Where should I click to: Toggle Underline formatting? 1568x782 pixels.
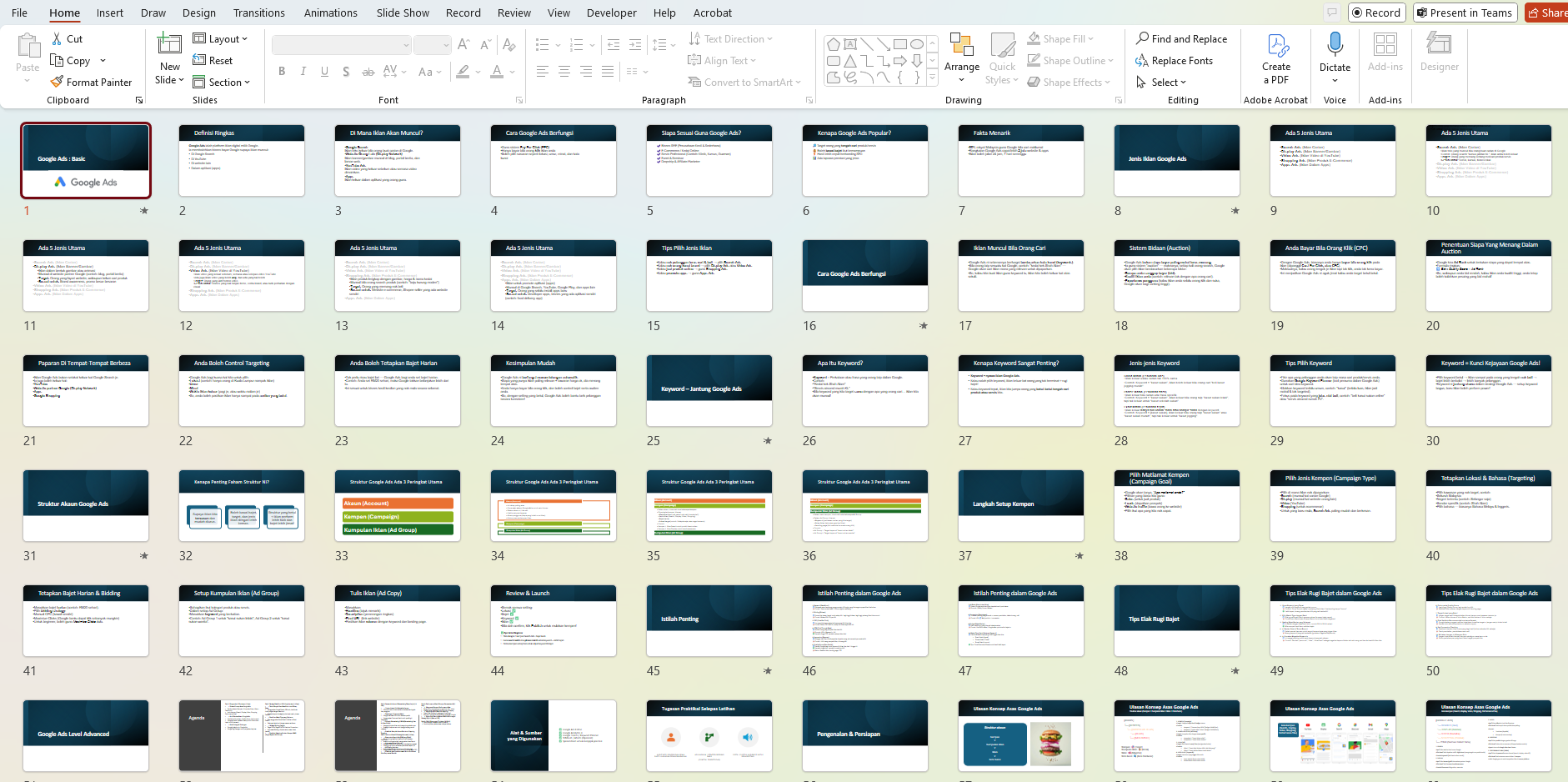pos(324,72)
